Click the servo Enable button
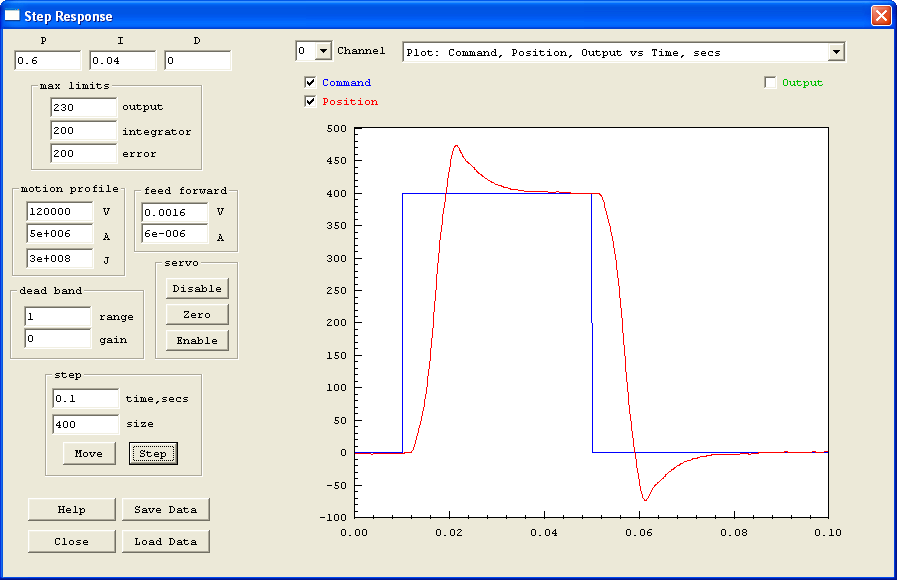 pyautogui.click(x=197, y=341)
